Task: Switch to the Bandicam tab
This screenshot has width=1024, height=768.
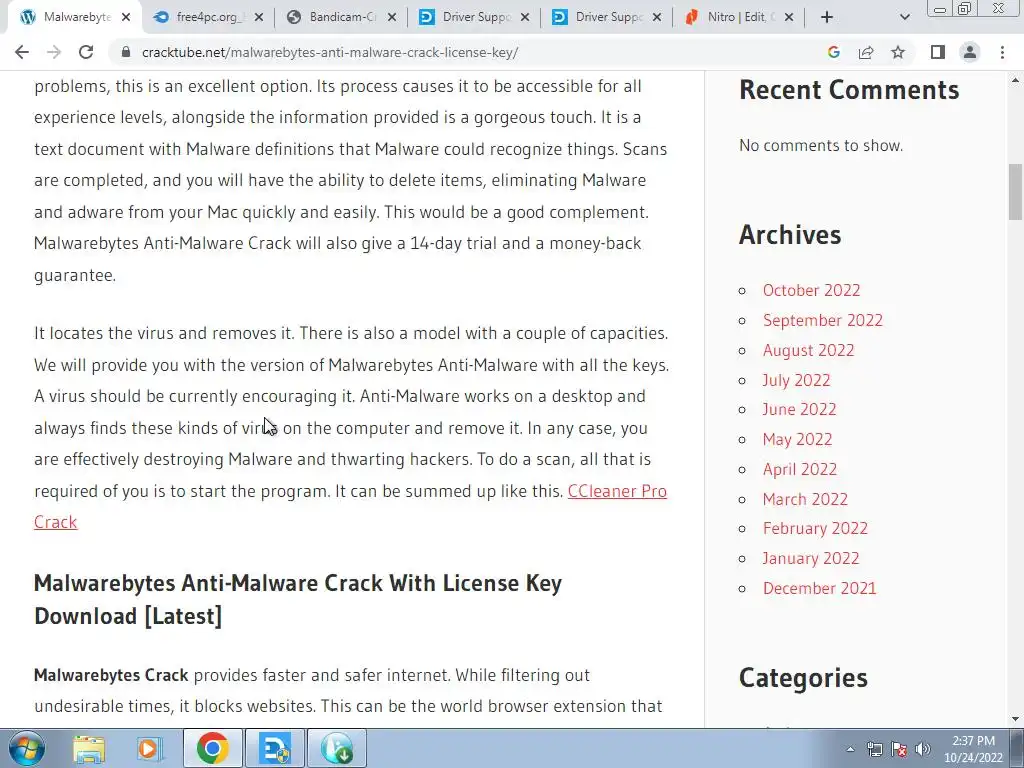Action: [342, 18]
